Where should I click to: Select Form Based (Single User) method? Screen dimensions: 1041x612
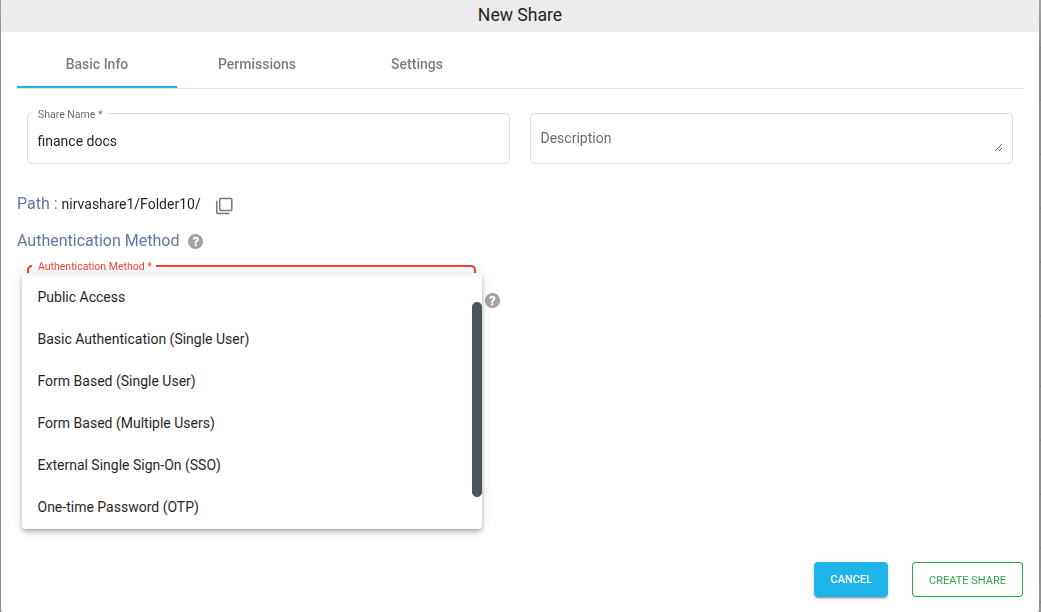point(116,381)
